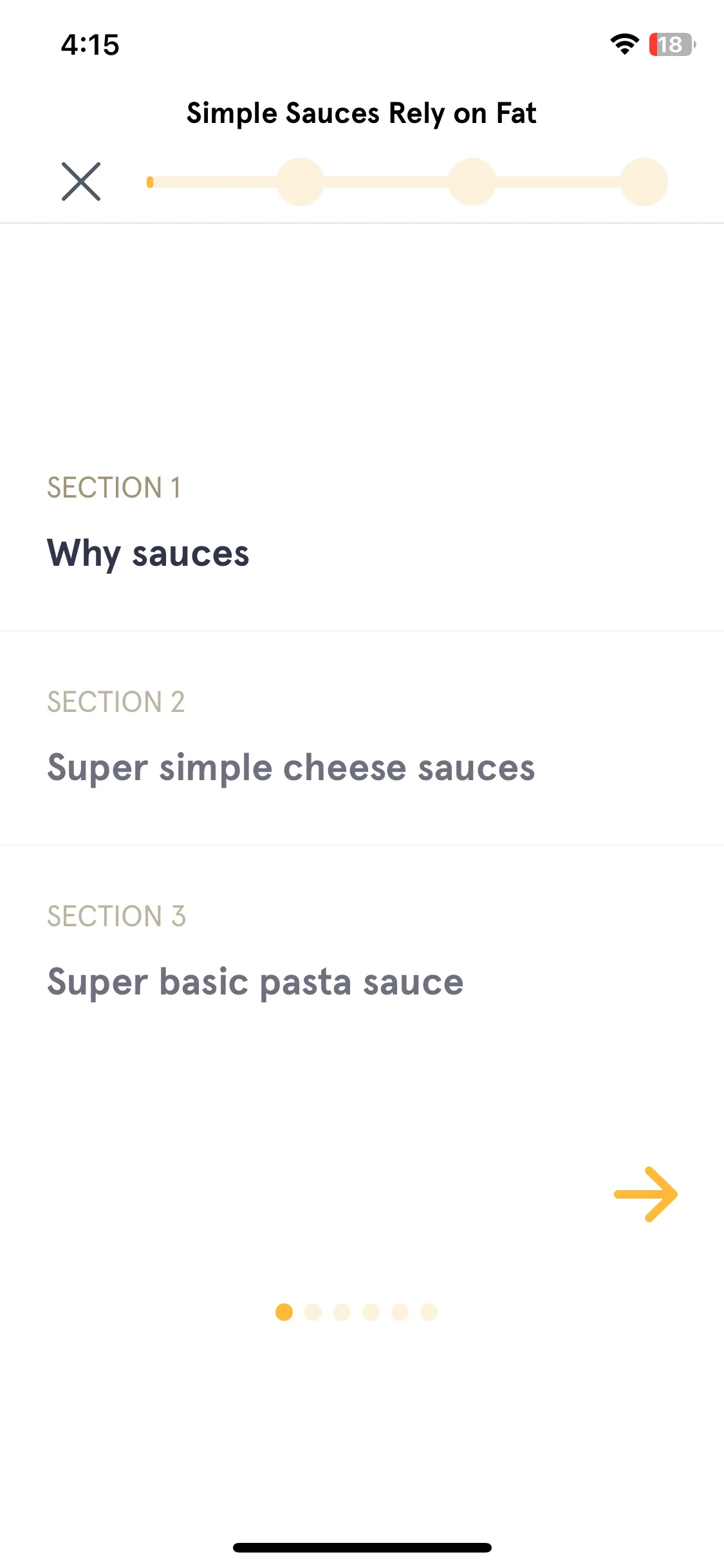Viewport: 724px width, 1568px height.
Task: Open Section 1 Why sauces
Action: 362,523
